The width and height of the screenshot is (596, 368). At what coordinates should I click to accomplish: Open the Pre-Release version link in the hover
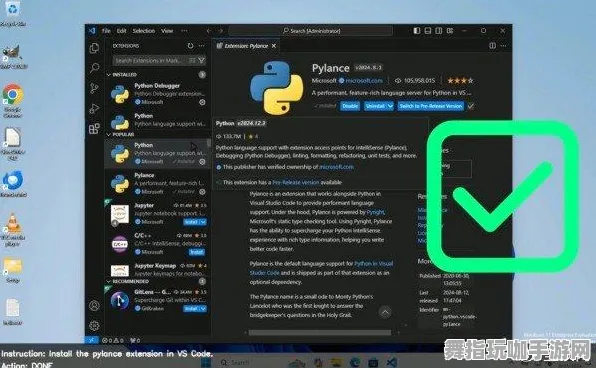pos(296,182)
